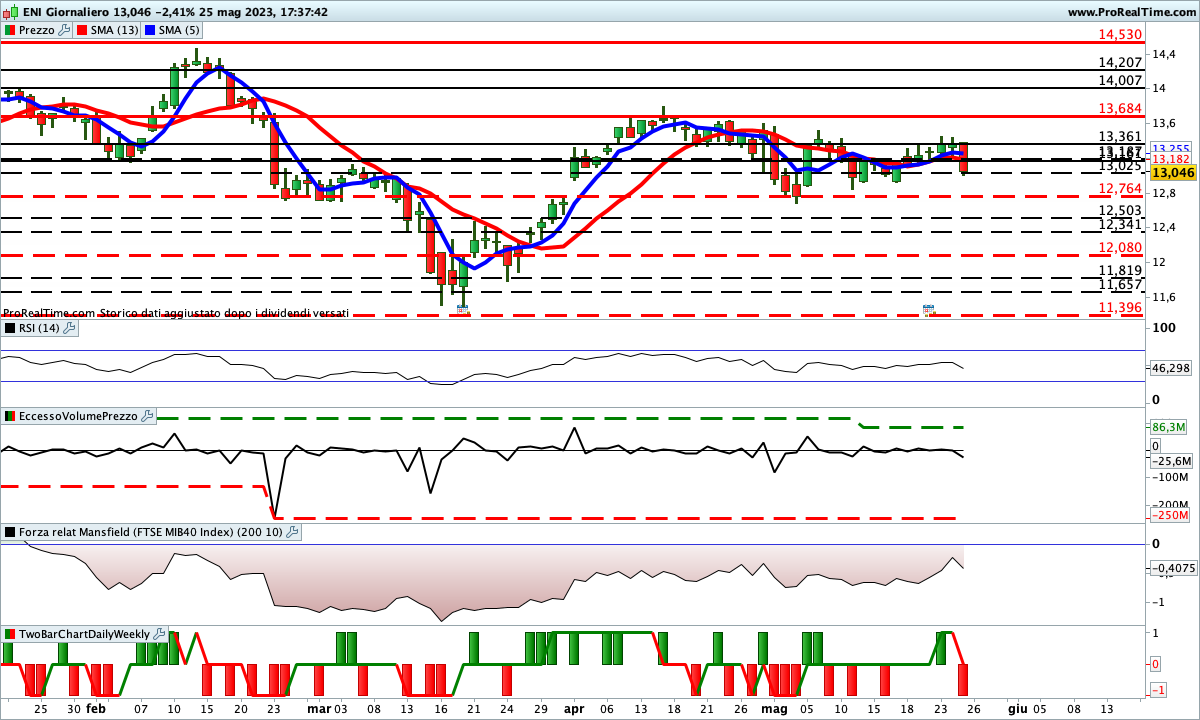Click the candlestick chart icon beside ENI title
1200x720 pixels.
tap(10, 12)
